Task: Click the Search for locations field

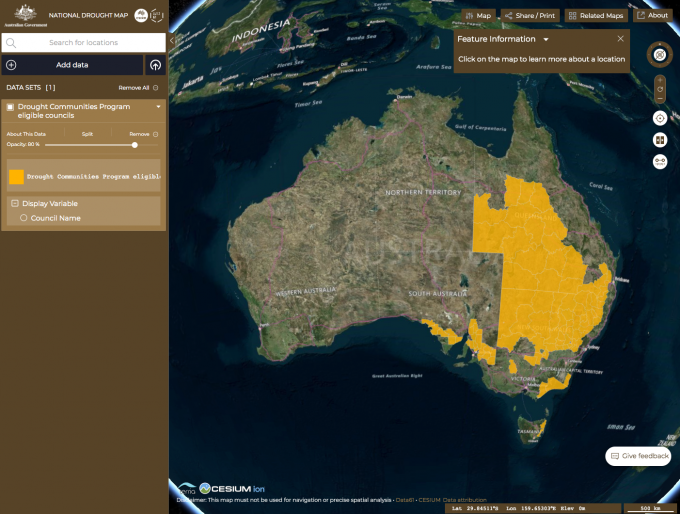Action: (84, 43)
